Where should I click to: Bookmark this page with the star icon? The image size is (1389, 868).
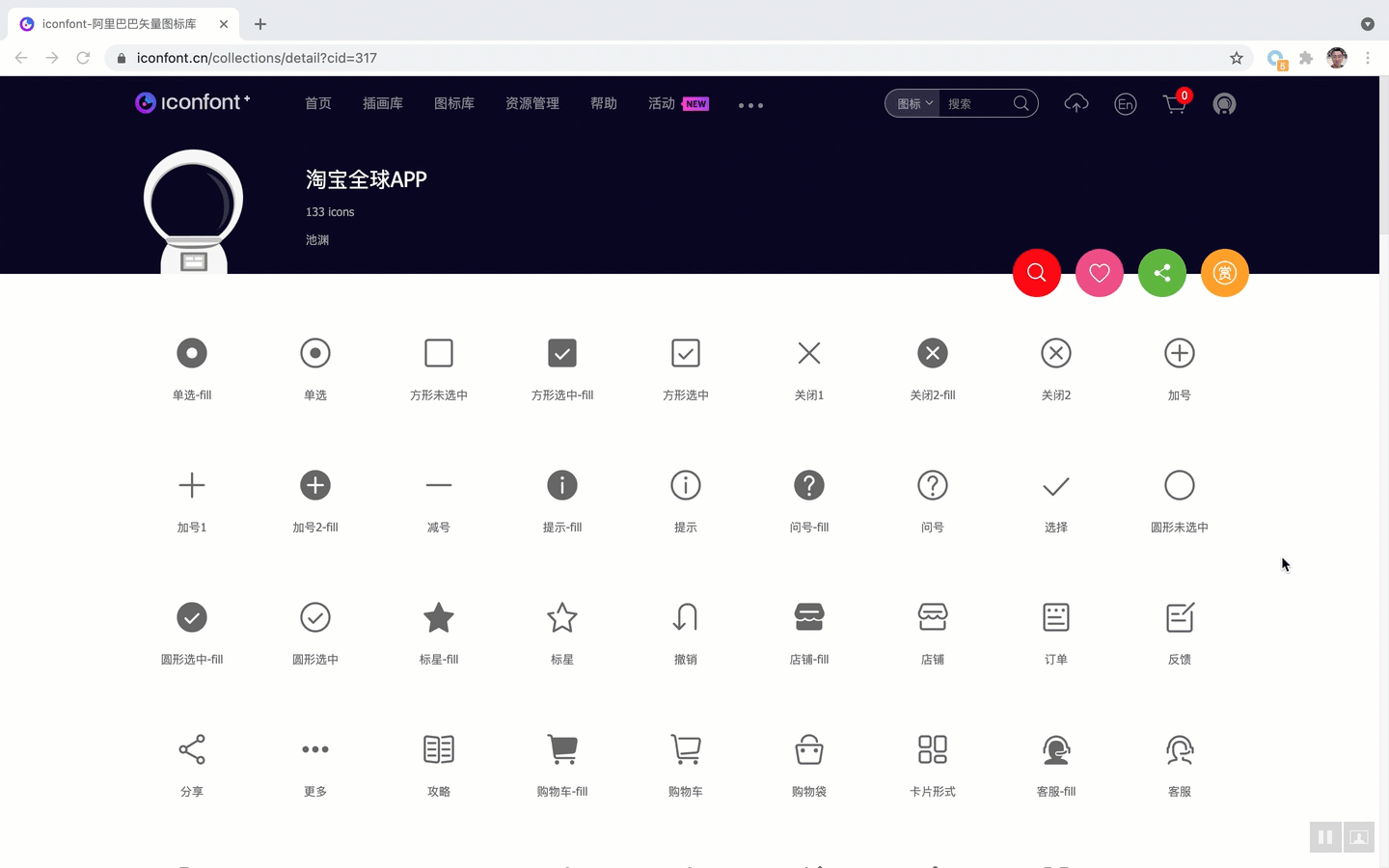1237,58
